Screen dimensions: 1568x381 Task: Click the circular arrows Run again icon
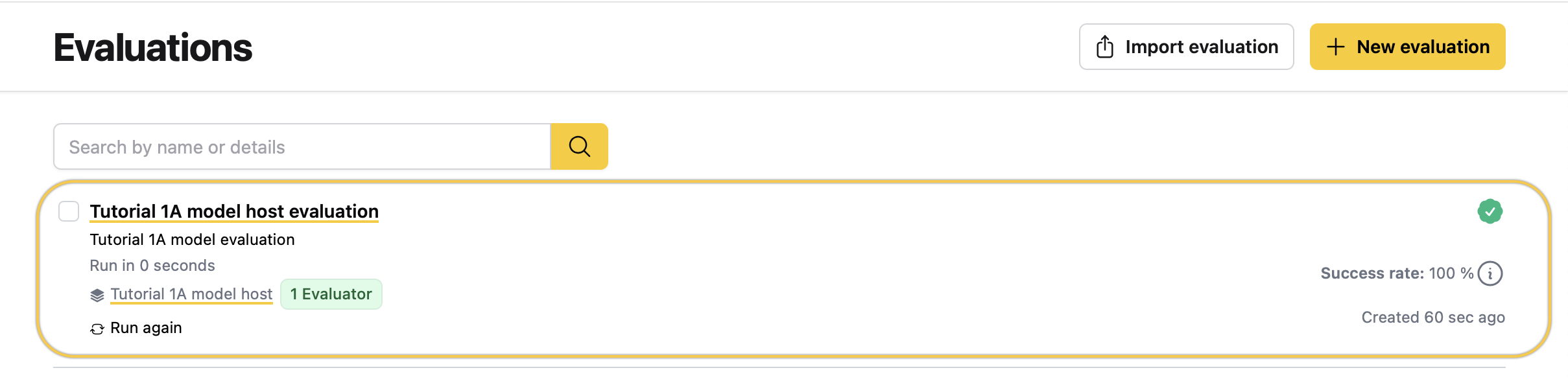(97, 329)
